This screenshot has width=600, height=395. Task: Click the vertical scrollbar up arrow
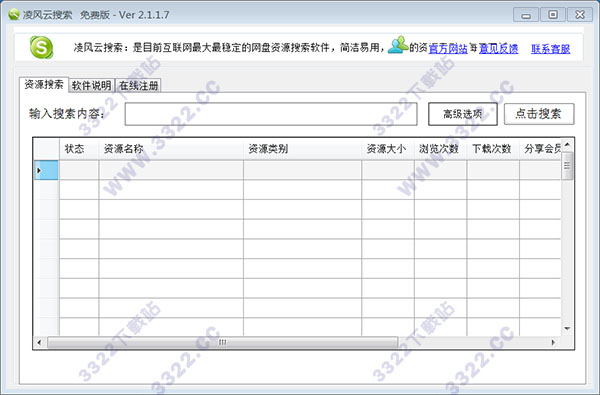coord(567,144)
